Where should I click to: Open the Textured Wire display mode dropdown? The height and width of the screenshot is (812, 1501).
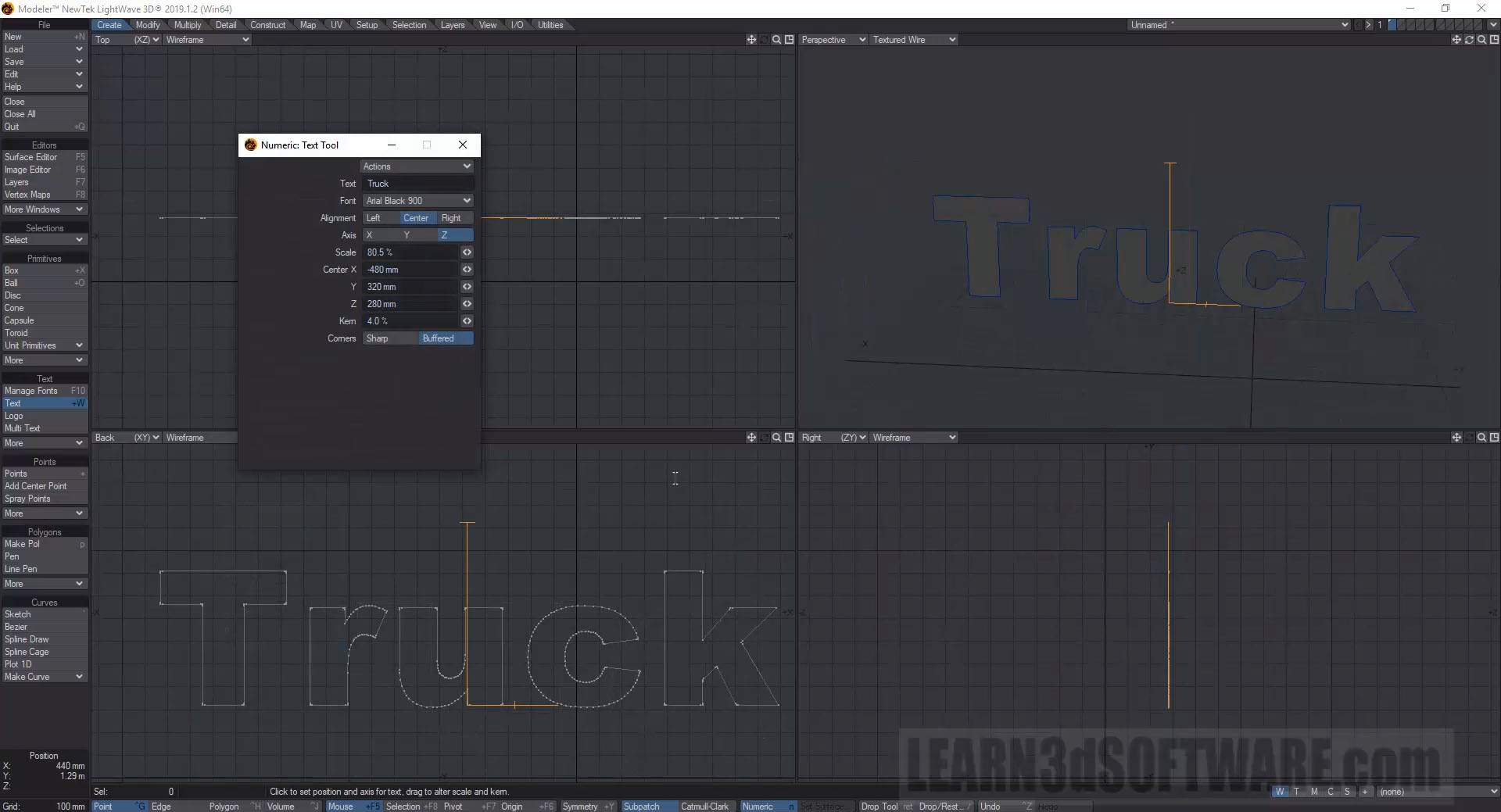[x=914, y=40]
